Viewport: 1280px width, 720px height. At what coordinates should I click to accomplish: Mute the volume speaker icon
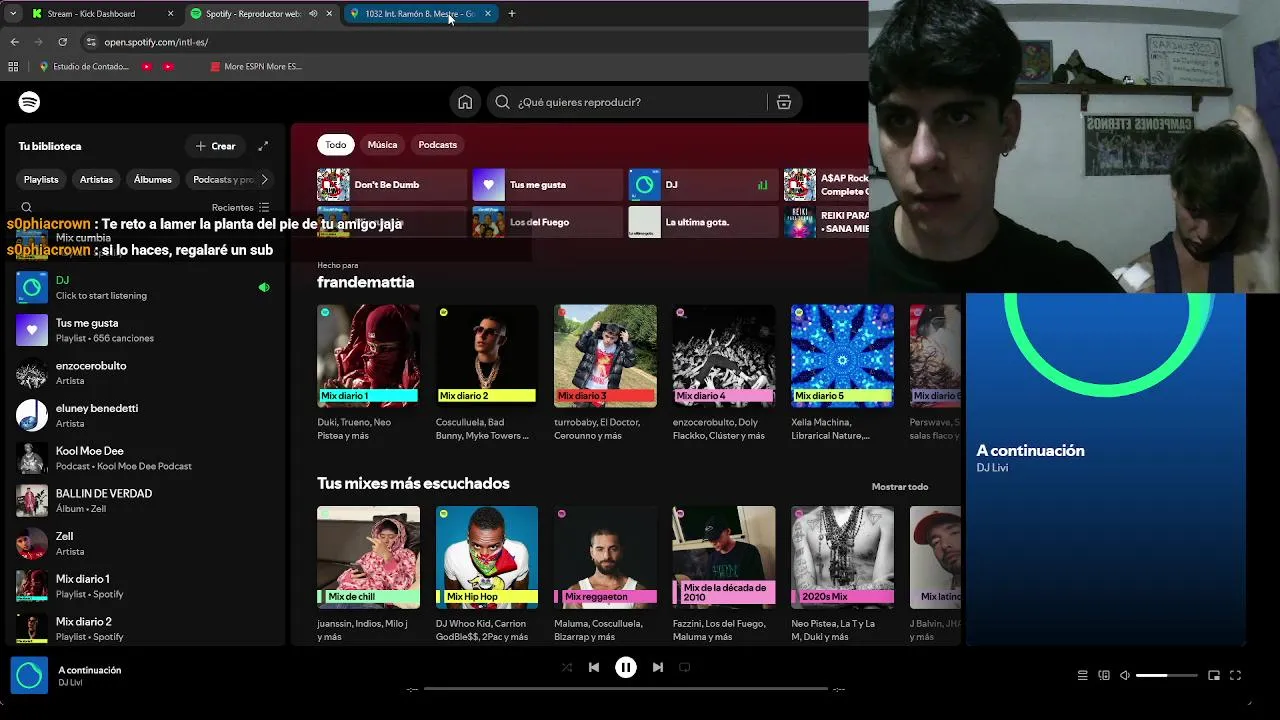click(1125, 676)
